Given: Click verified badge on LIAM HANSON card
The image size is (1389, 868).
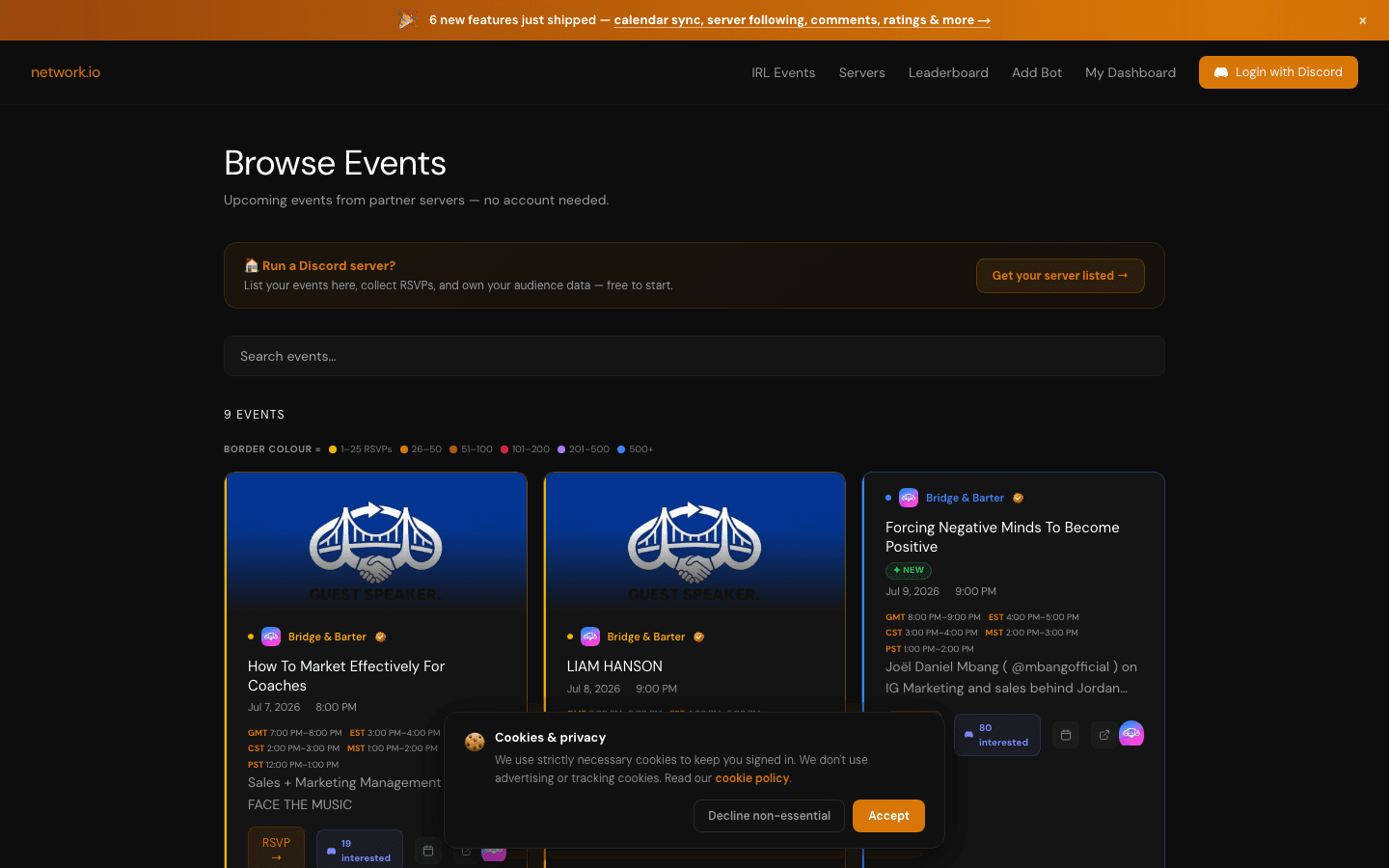Looking at the screenshot, I should click(698, 637).
